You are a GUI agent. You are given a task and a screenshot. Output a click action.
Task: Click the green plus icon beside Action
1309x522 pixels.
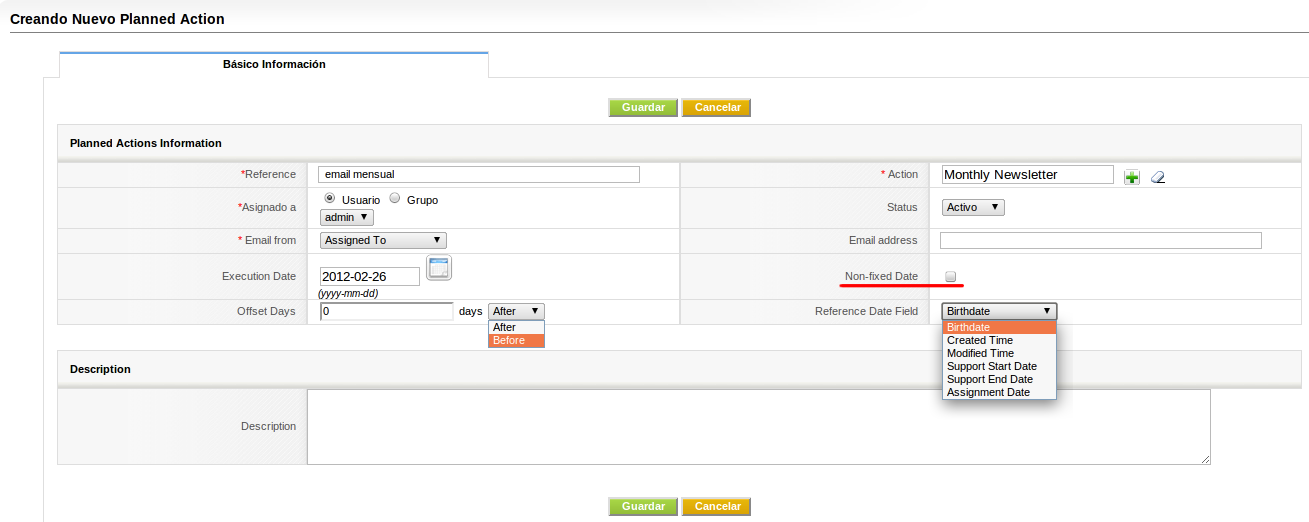click(1132, 177)
